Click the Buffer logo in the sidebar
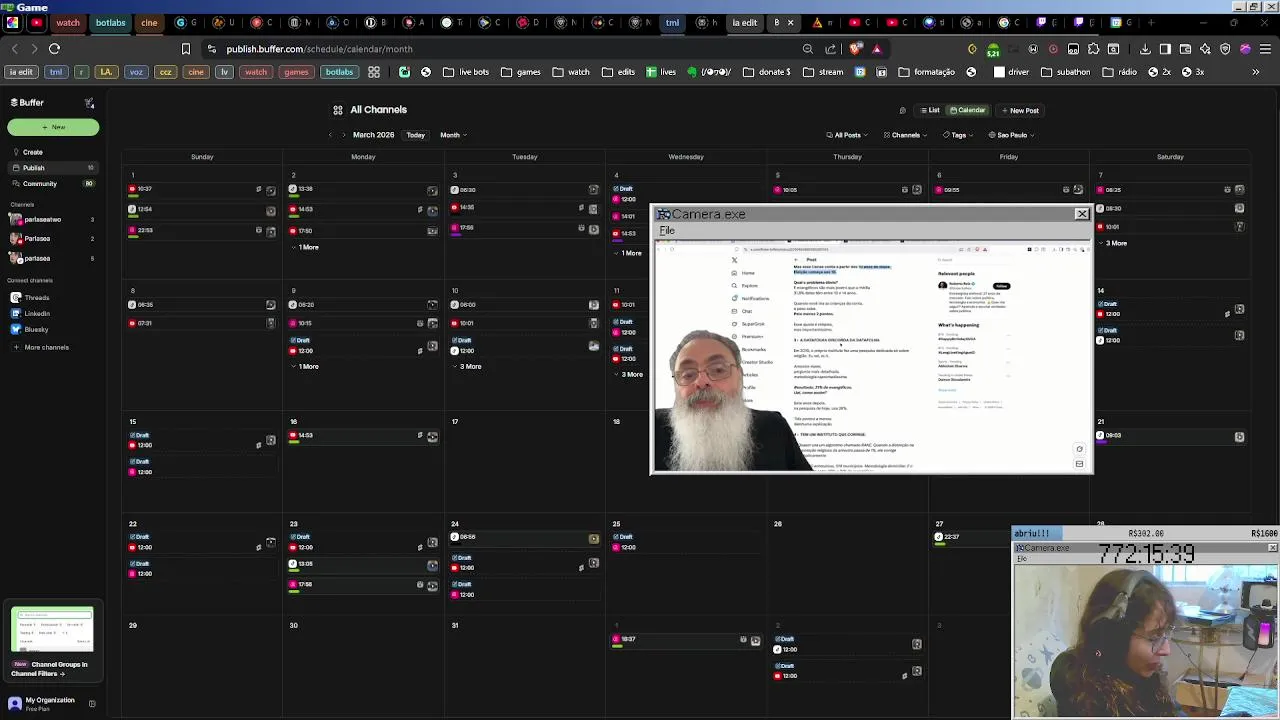Image resolution: width=1280 pixels, height=720 pixels. 27,103
